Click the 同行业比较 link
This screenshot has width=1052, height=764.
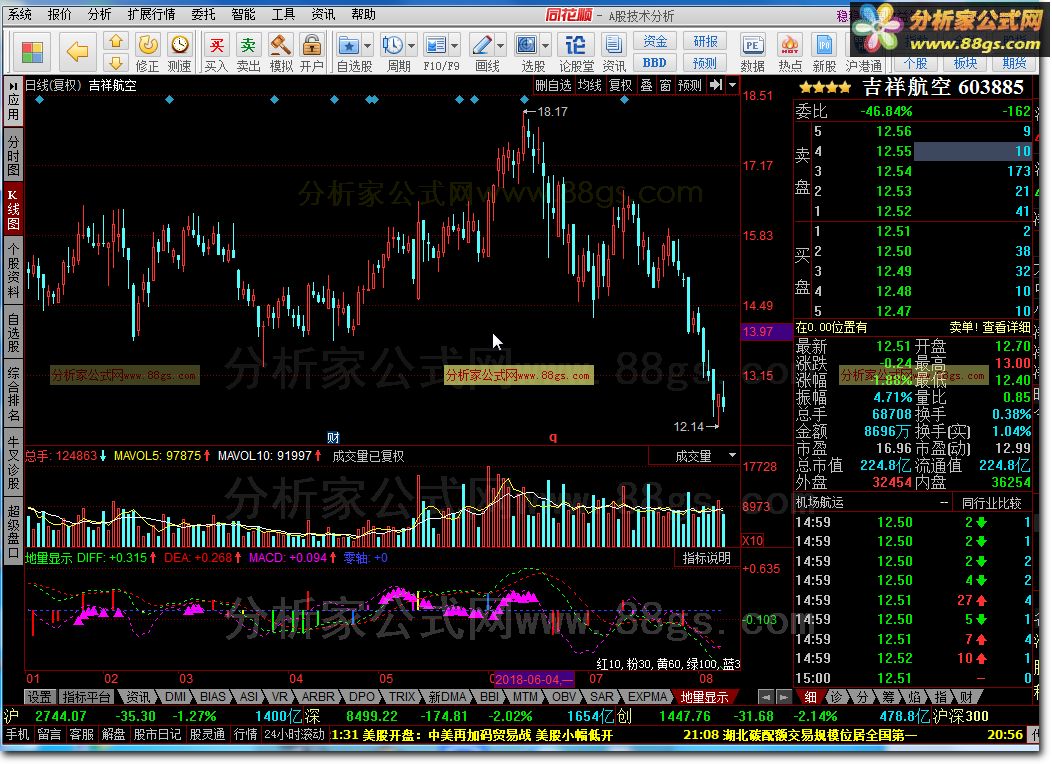coord(992,502)
